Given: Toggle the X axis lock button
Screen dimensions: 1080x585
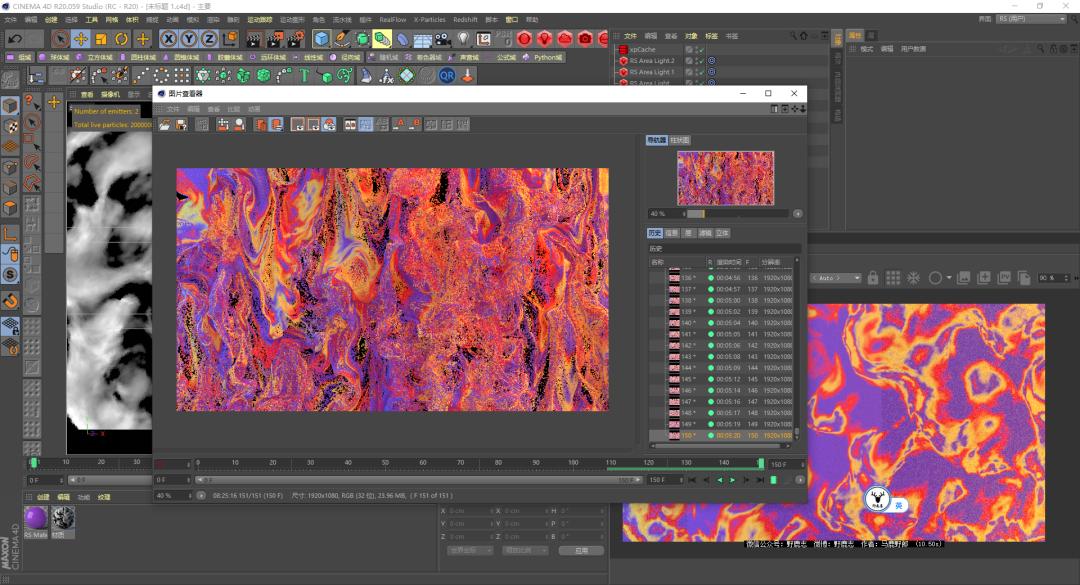Looking at the screenshot, I should (169, 39).
